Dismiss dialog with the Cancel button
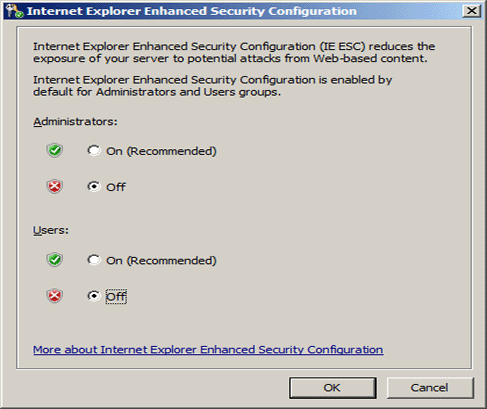The width and height of the screenshot is (487, 409). [x=430, y=388]
